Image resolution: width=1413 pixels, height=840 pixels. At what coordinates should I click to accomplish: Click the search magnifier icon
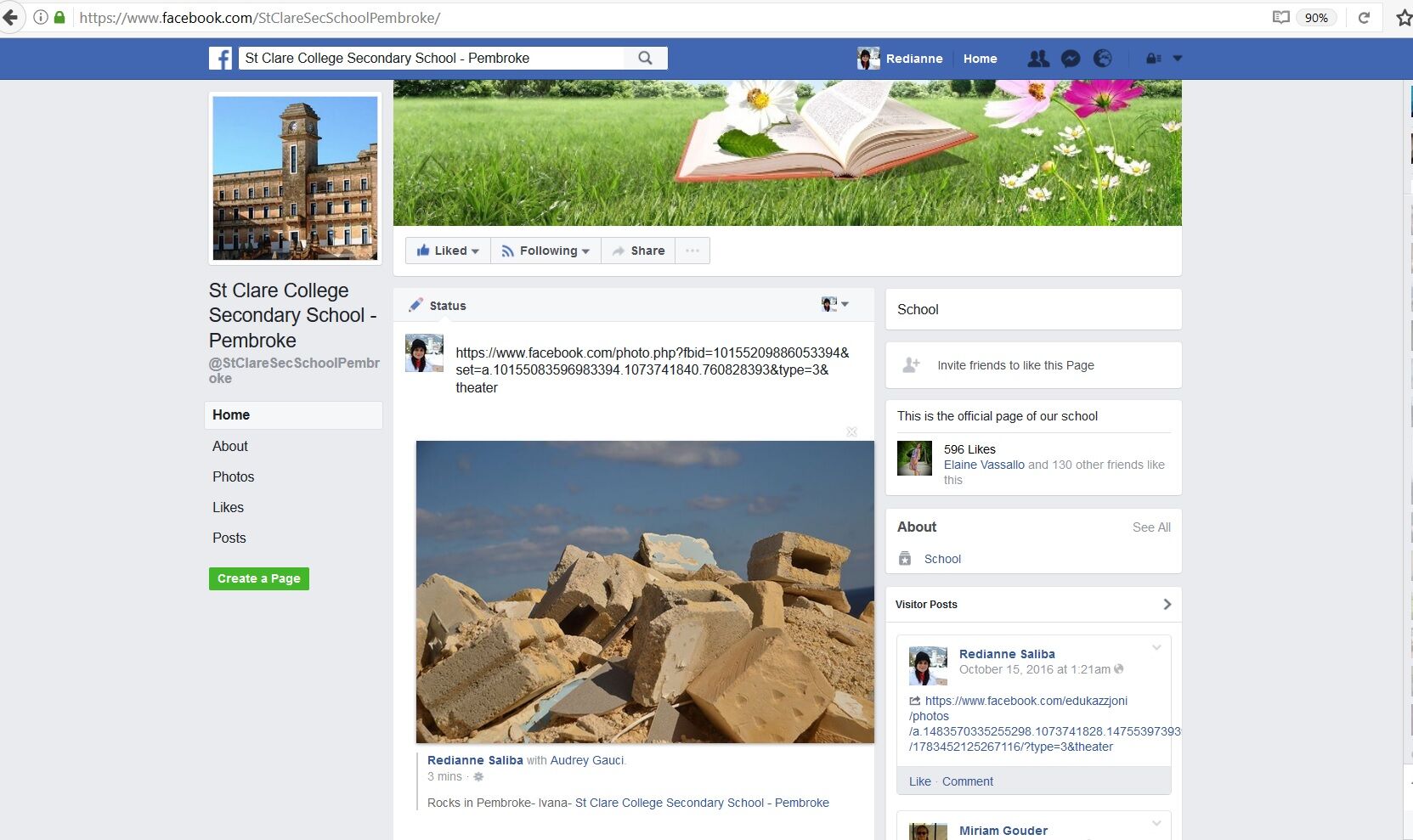[x=646, y=58]
